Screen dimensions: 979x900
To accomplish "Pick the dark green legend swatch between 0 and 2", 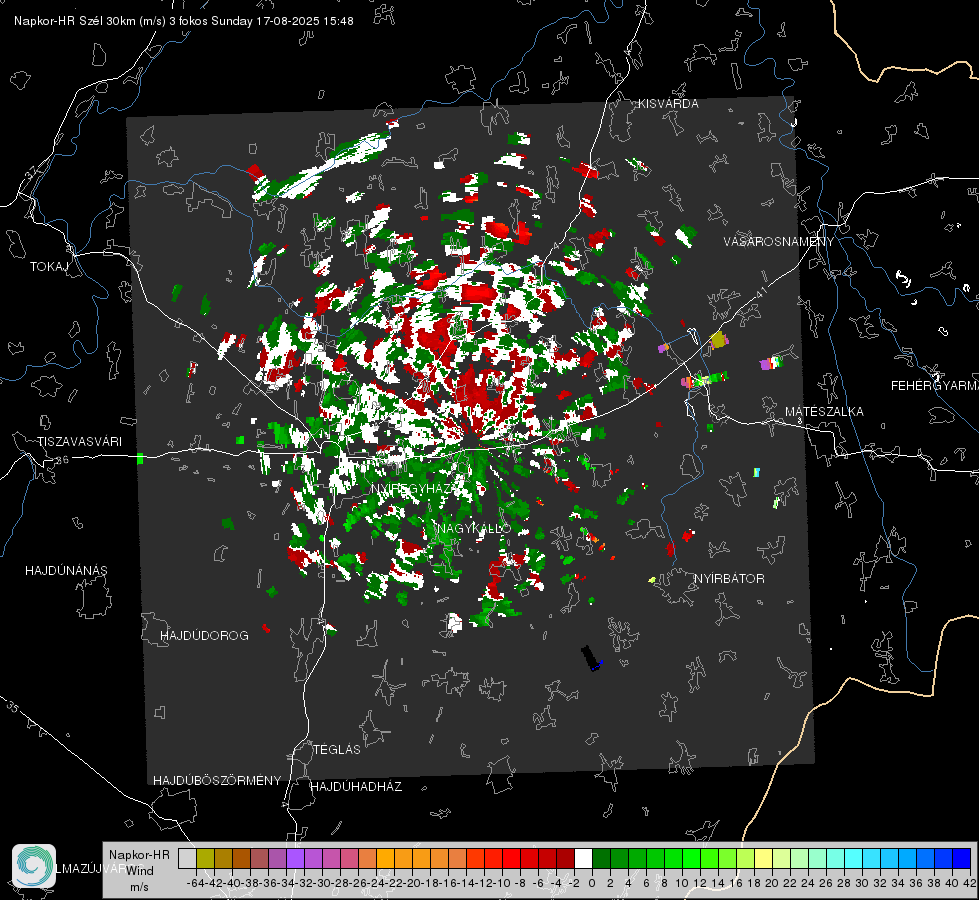I will [601, 859].
